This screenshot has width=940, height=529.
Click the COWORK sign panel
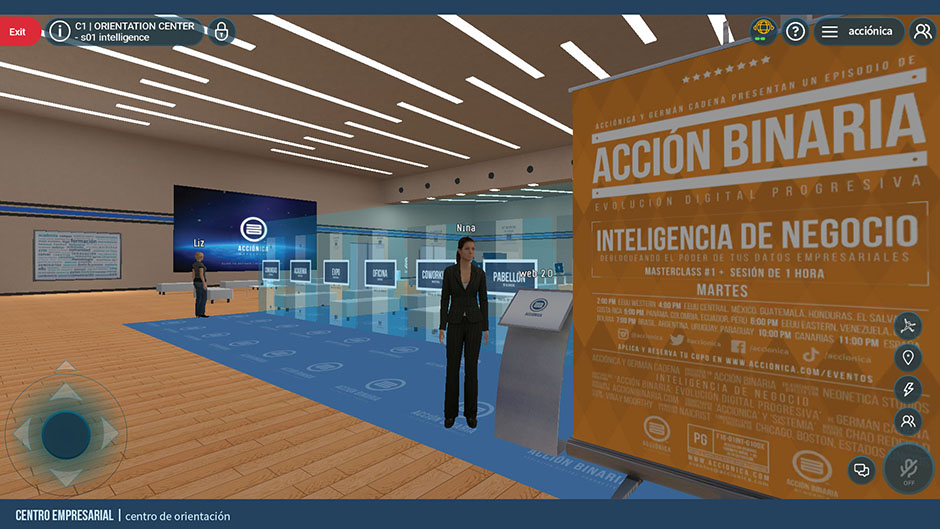point(433,275)
